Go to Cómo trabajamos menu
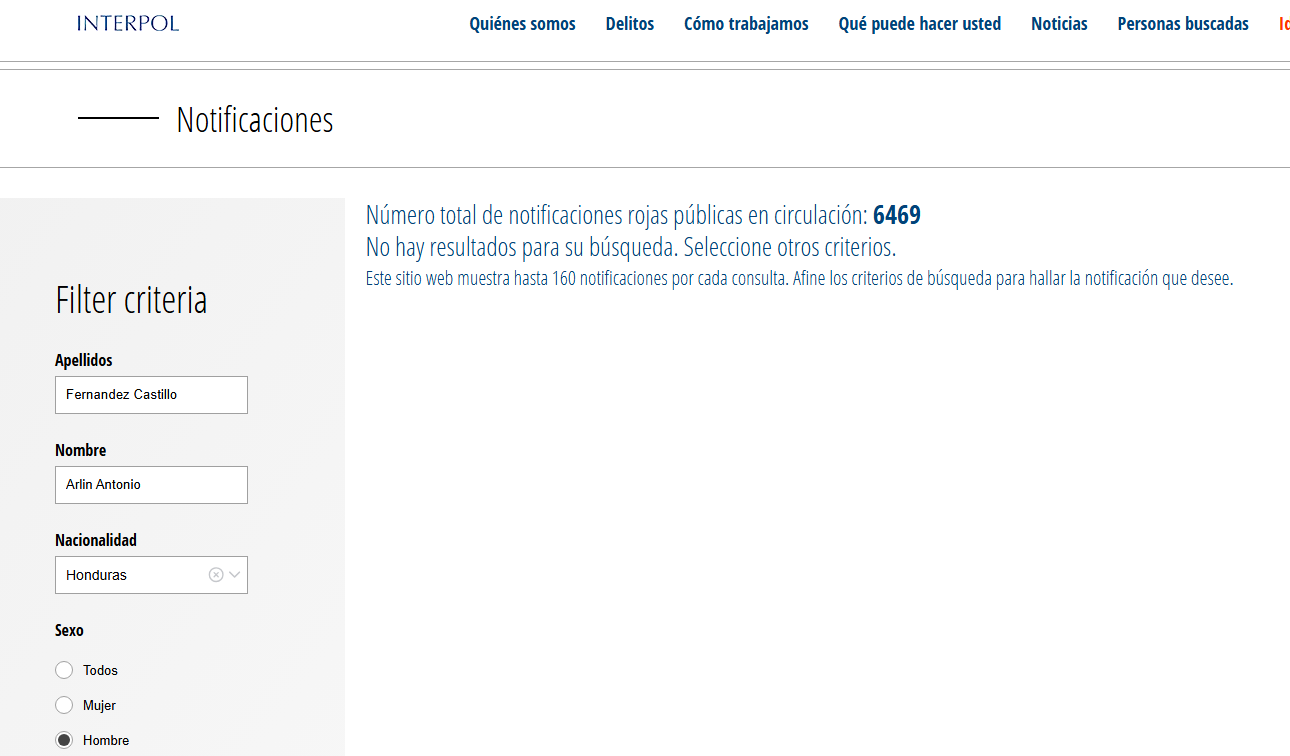1290x756 pixels. [x=746, y=24]
